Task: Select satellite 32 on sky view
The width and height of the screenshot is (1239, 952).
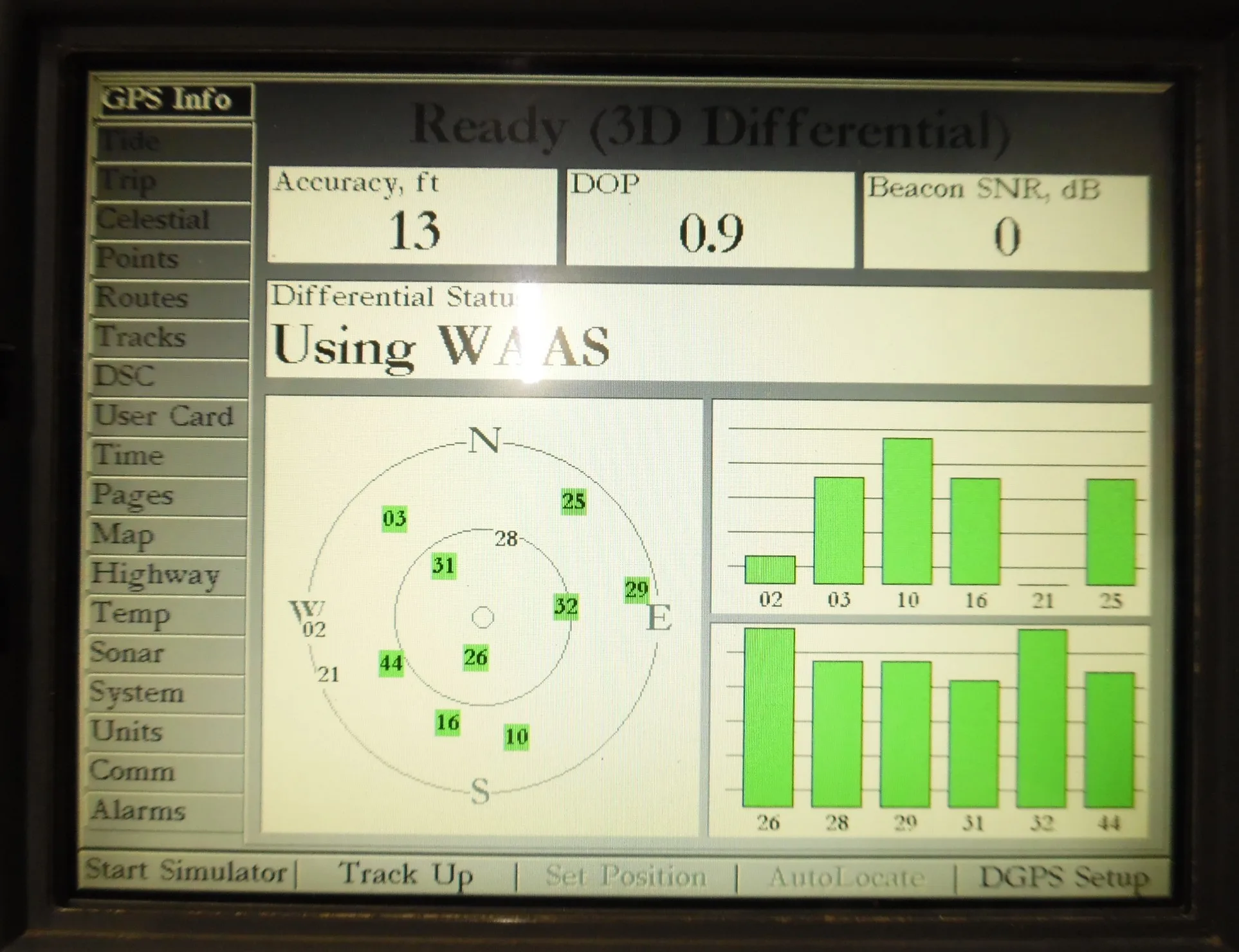Action: pyautogui.click(x=566, y=606)
